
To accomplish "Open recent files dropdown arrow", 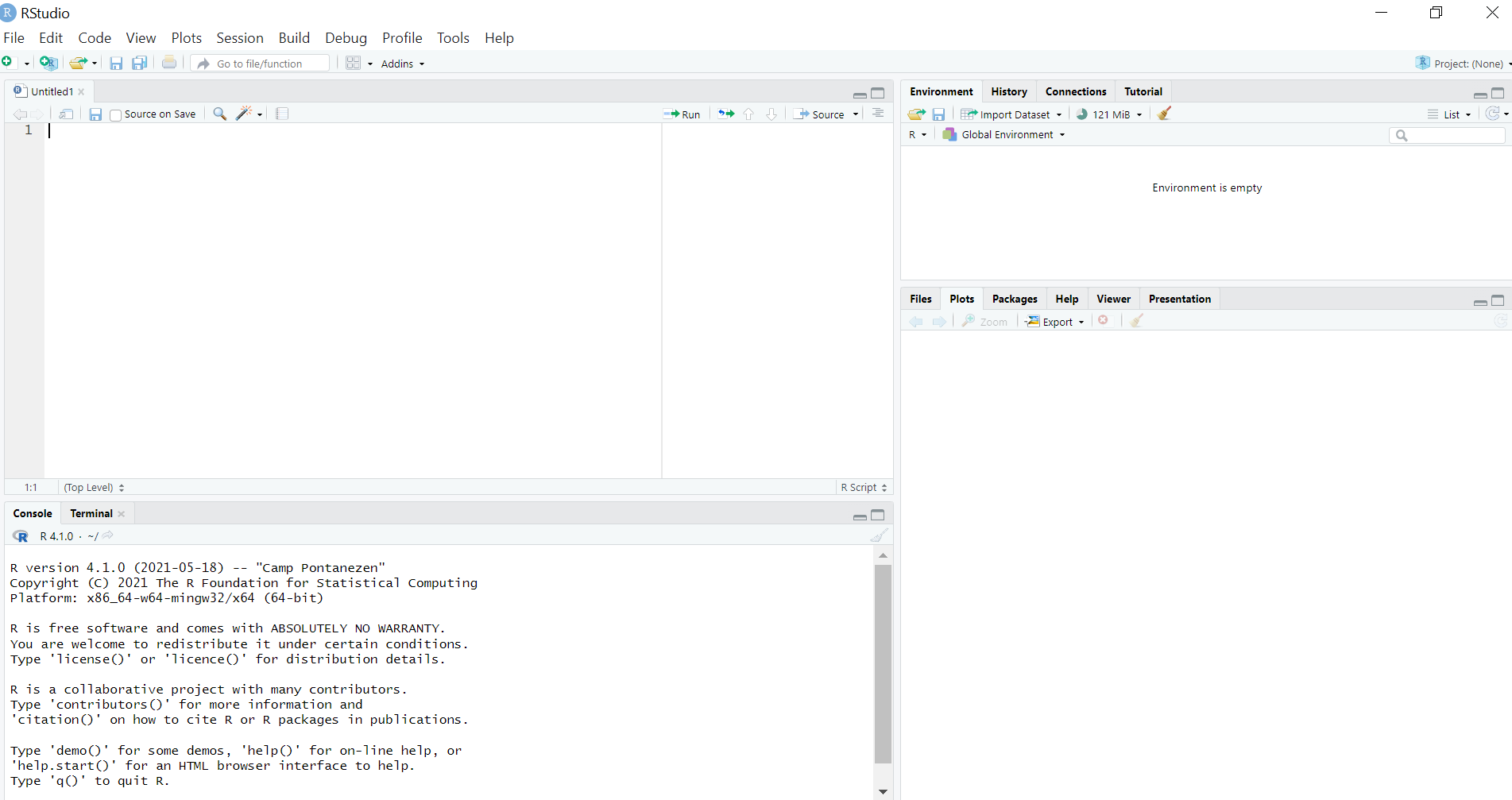I will [x=95, y=64].
